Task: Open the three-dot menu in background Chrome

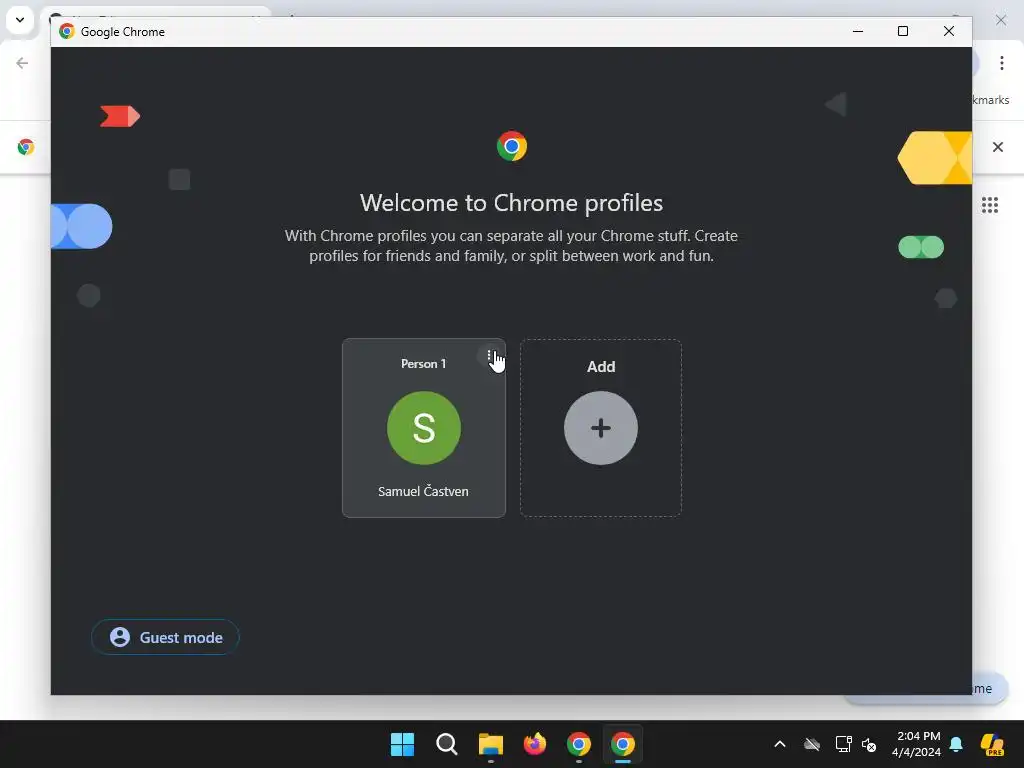Action: click(x=1001, y=63)
